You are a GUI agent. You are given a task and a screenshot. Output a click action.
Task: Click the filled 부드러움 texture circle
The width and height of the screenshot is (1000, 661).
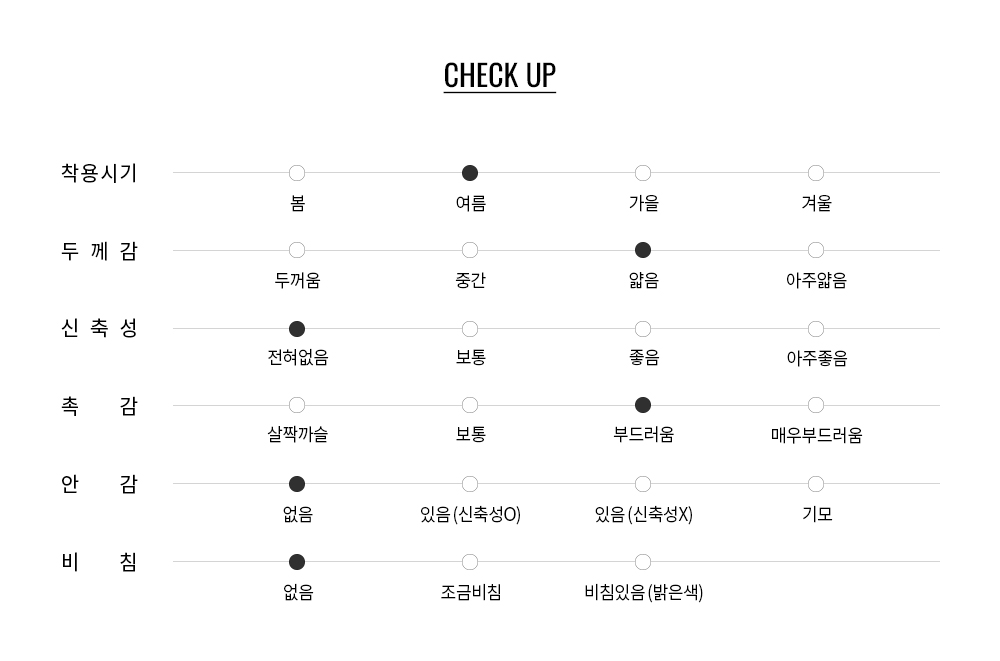[643, 405]
